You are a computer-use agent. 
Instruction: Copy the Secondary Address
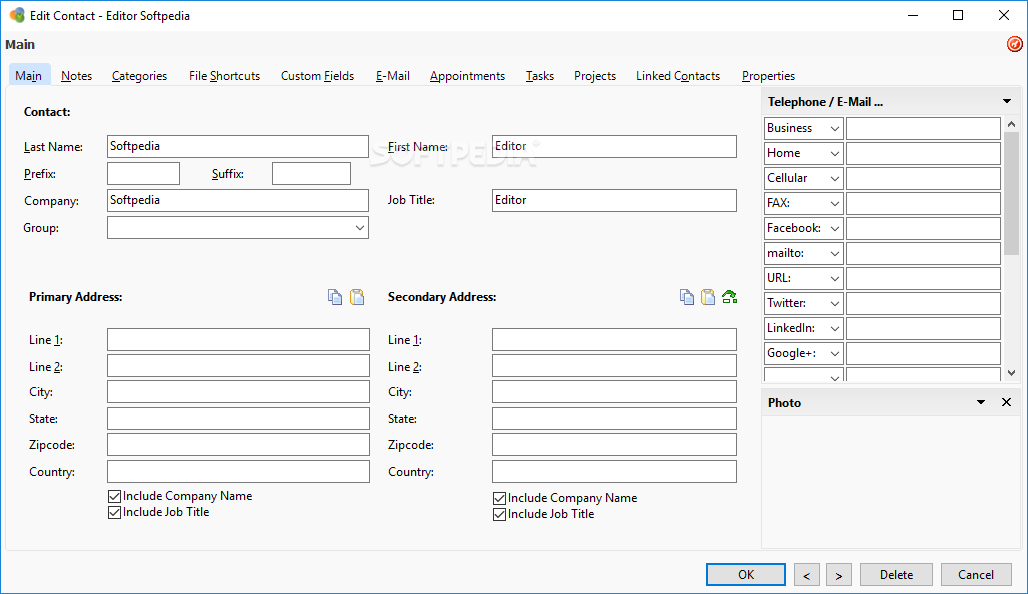coord(687,297)
